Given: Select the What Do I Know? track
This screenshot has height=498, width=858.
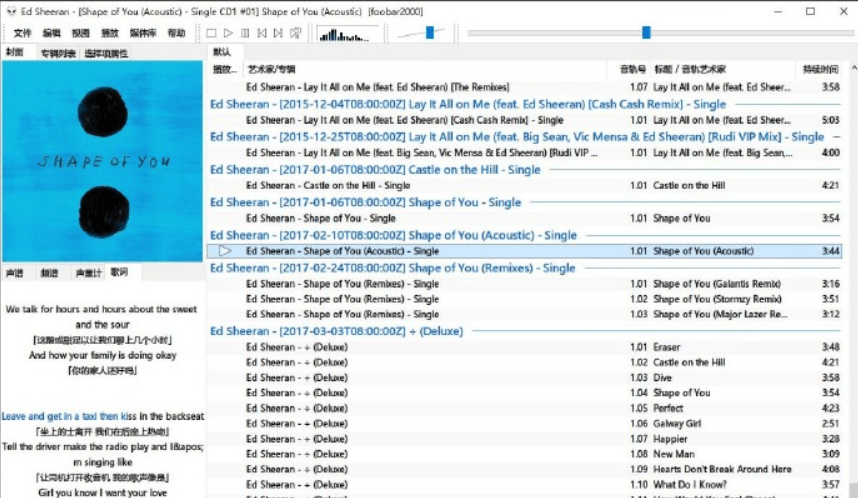Looking at the screenshot, I should pos(525,485).
